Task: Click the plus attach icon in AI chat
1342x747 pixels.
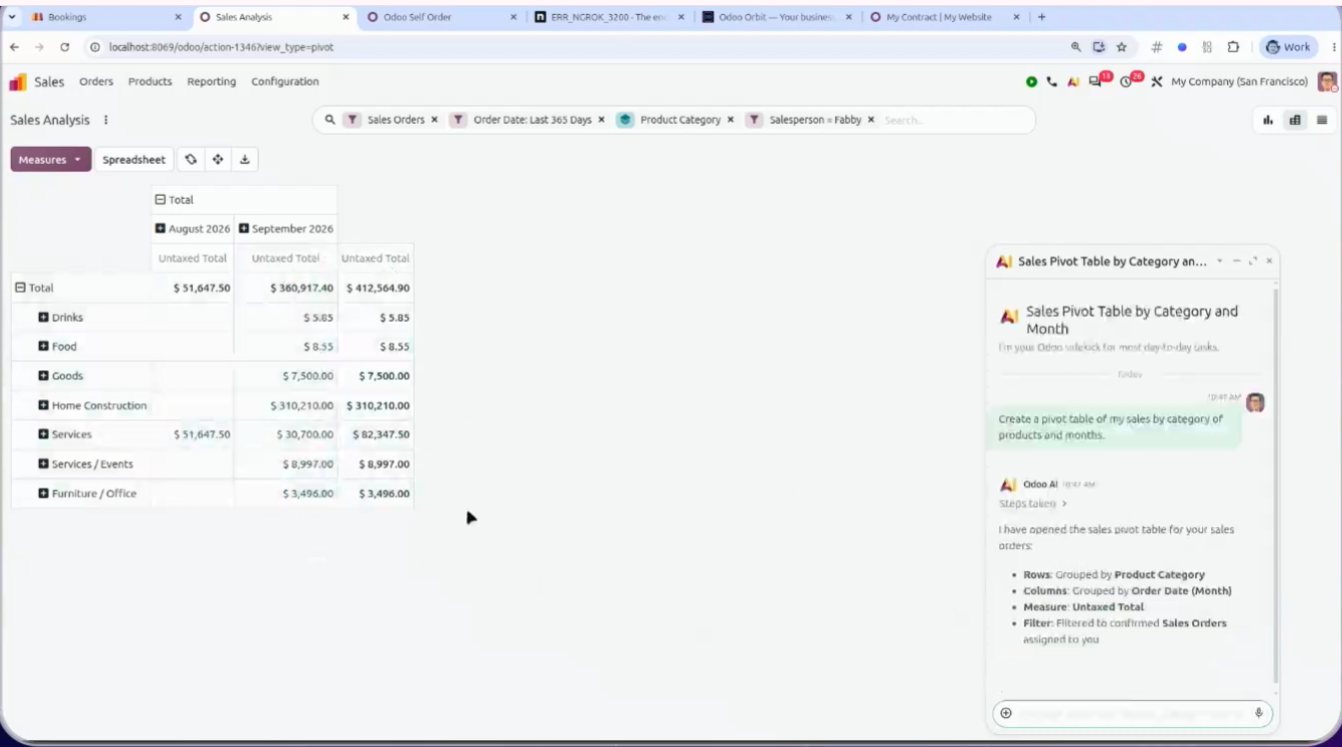Action: pos(1006,713)
